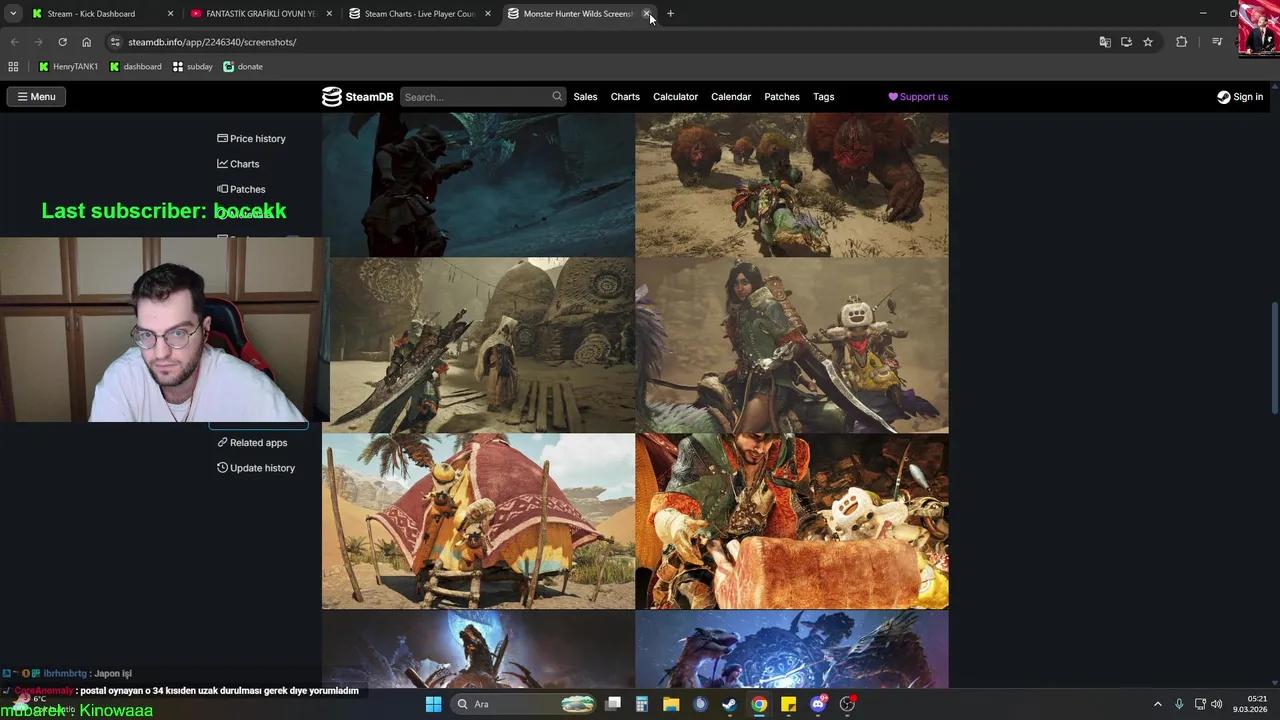Click the Sign in button

click(x=1240, y=97)
